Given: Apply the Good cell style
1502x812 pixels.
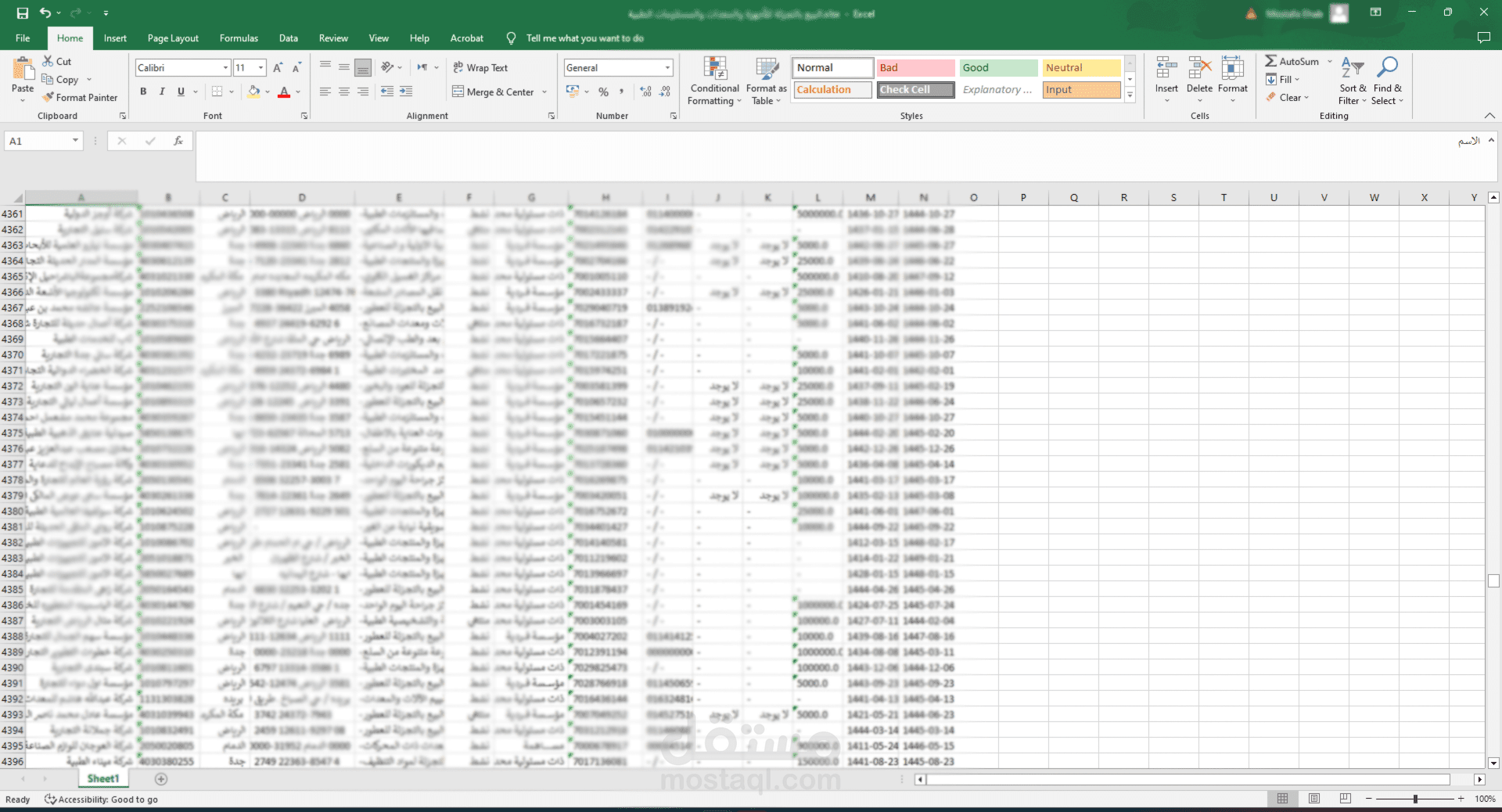Looking at the screenshot, I should point(998,68).
